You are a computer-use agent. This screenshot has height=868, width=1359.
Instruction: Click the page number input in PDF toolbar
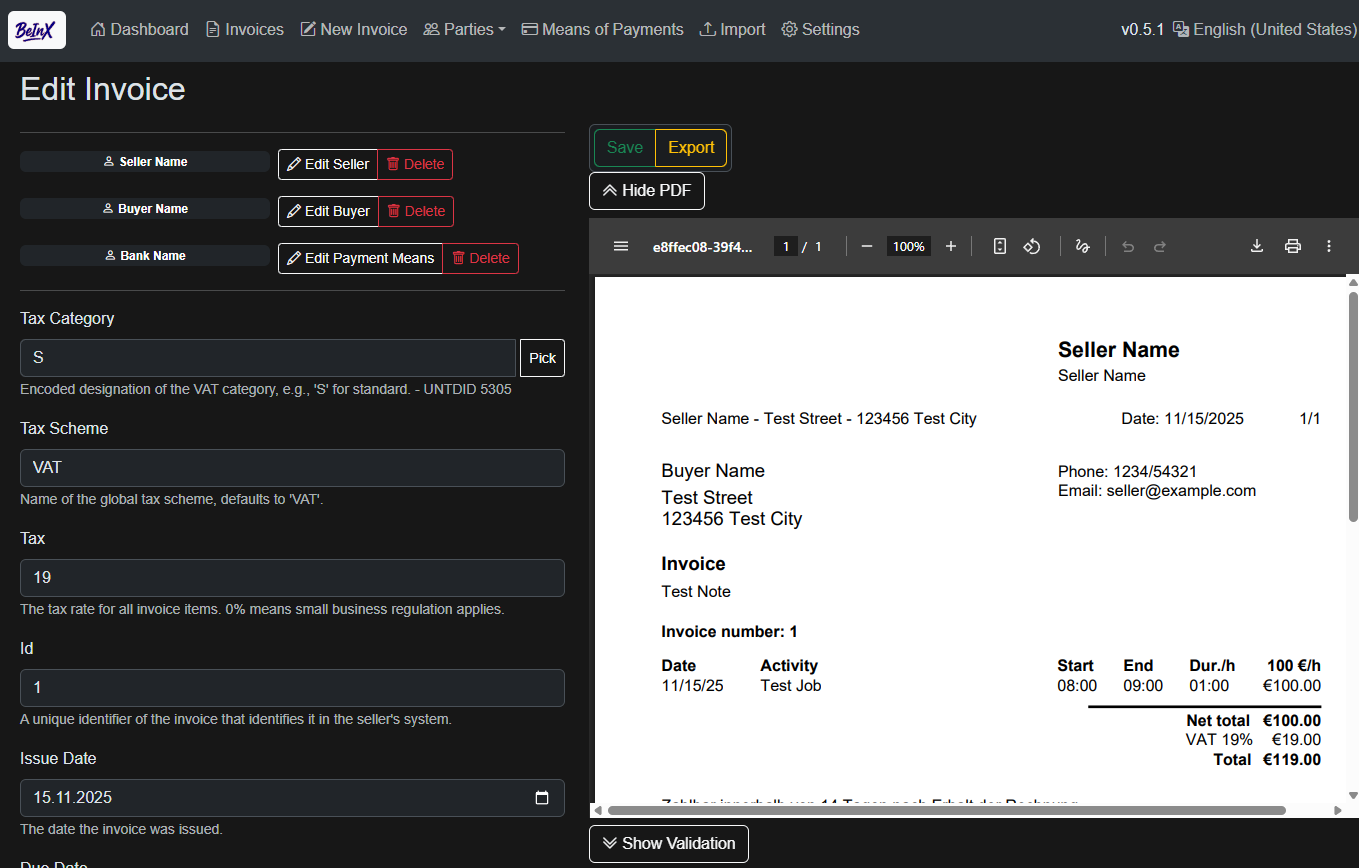[786, 246]
